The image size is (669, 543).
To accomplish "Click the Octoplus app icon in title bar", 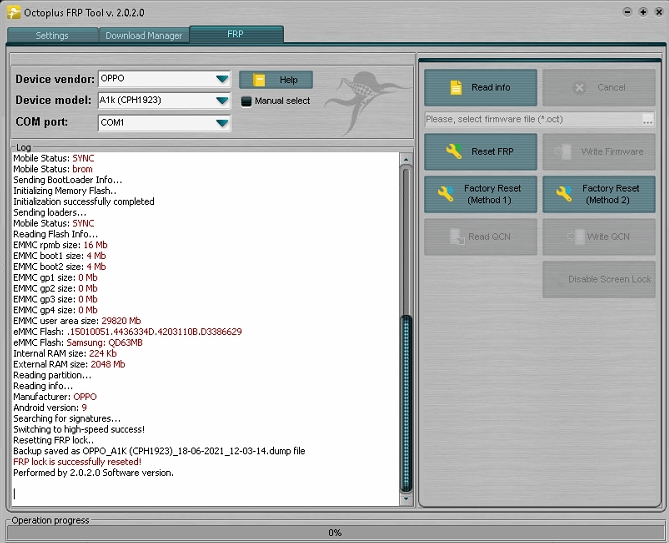I will point(13,12).
